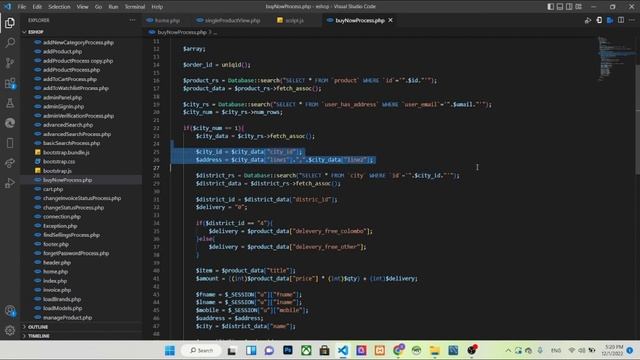Open cart.php in the Explorer
Viewport: 640px width, 360px height.
click(x=53, y=189)
